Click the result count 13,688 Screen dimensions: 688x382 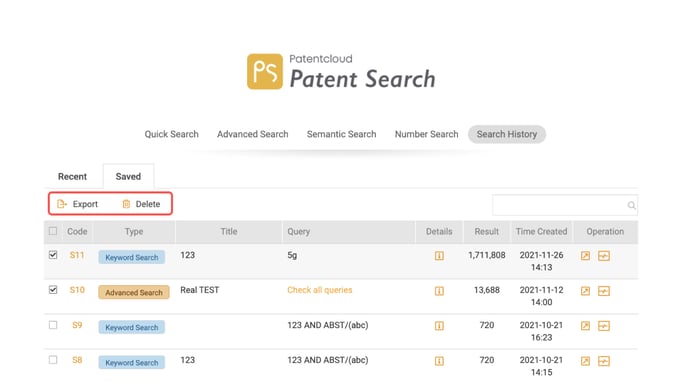487,290
